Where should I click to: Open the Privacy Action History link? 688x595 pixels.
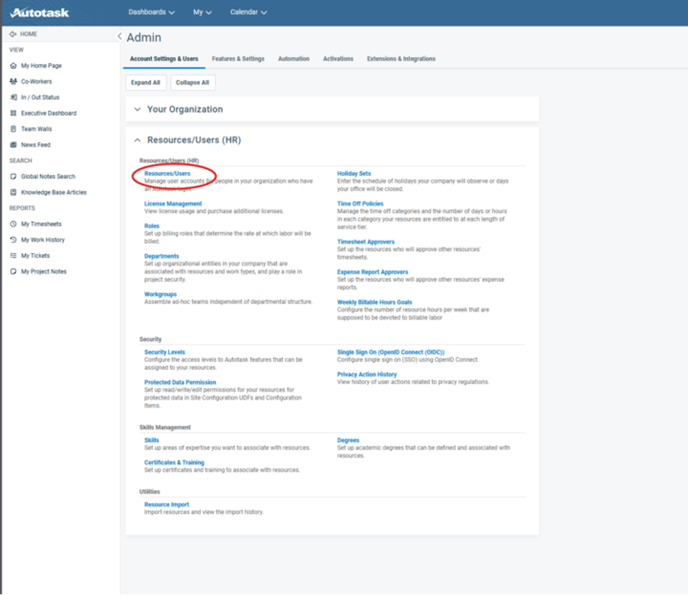point(367,374)
